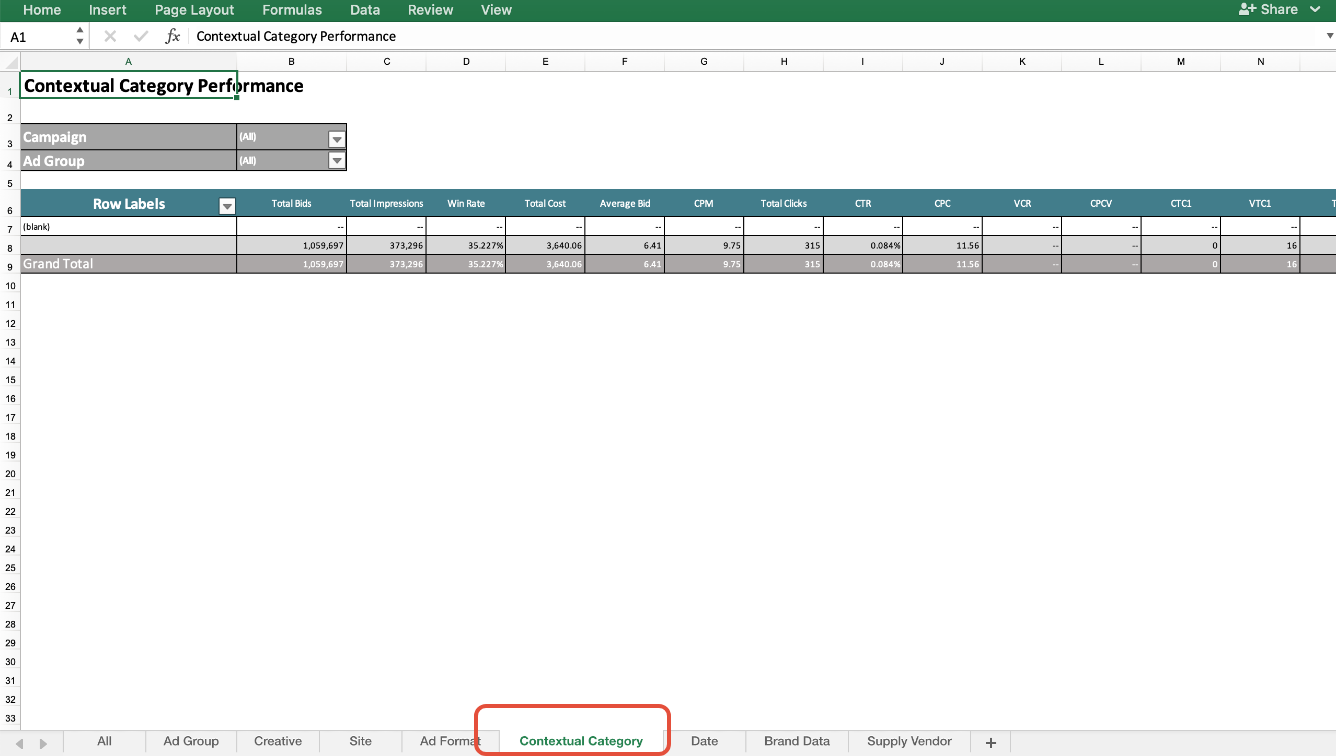The width and height of the screenshot is (1336, 756).
Task: Click the CTR header cell
Action: tap(863, 203)
